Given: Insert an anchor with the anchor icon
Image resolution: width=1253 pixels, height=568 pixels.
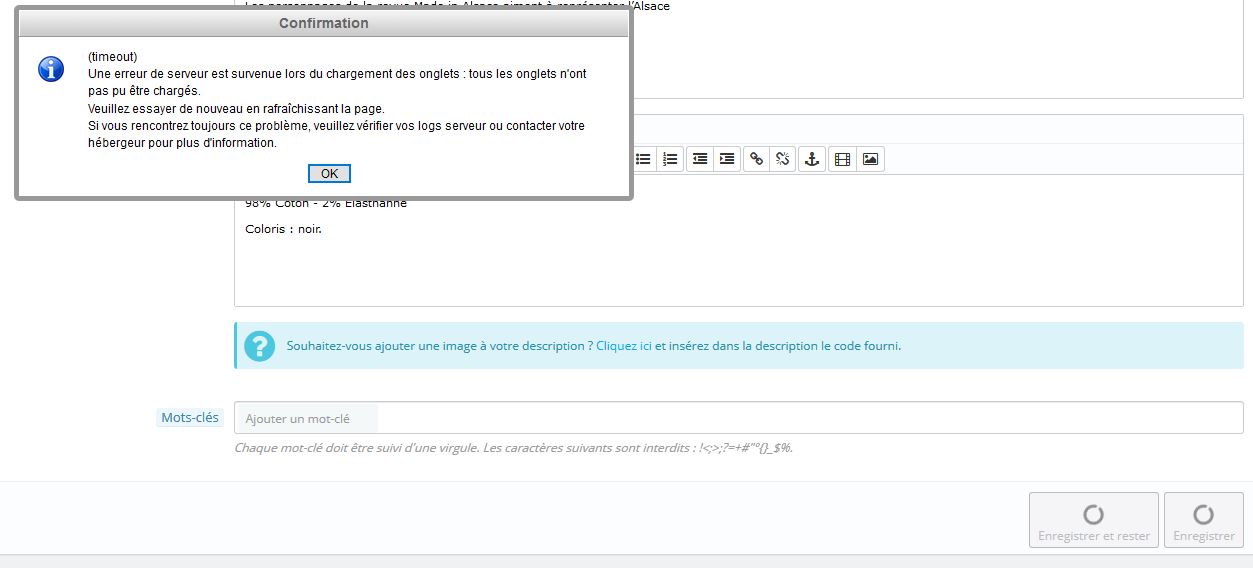Looking at the screenshot, I should (x=812, y=159).
